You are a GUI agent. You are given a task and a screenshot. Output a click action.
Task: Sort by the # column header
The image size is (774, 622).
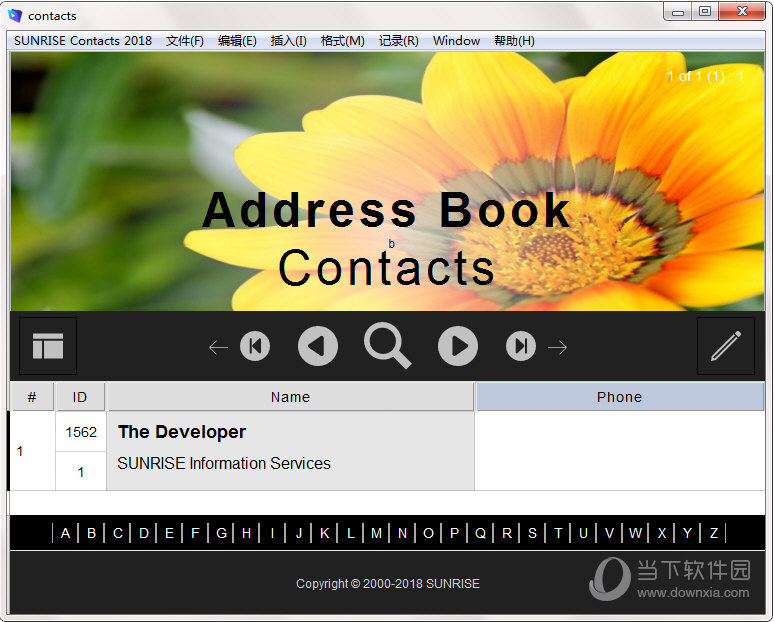point(32,397)
